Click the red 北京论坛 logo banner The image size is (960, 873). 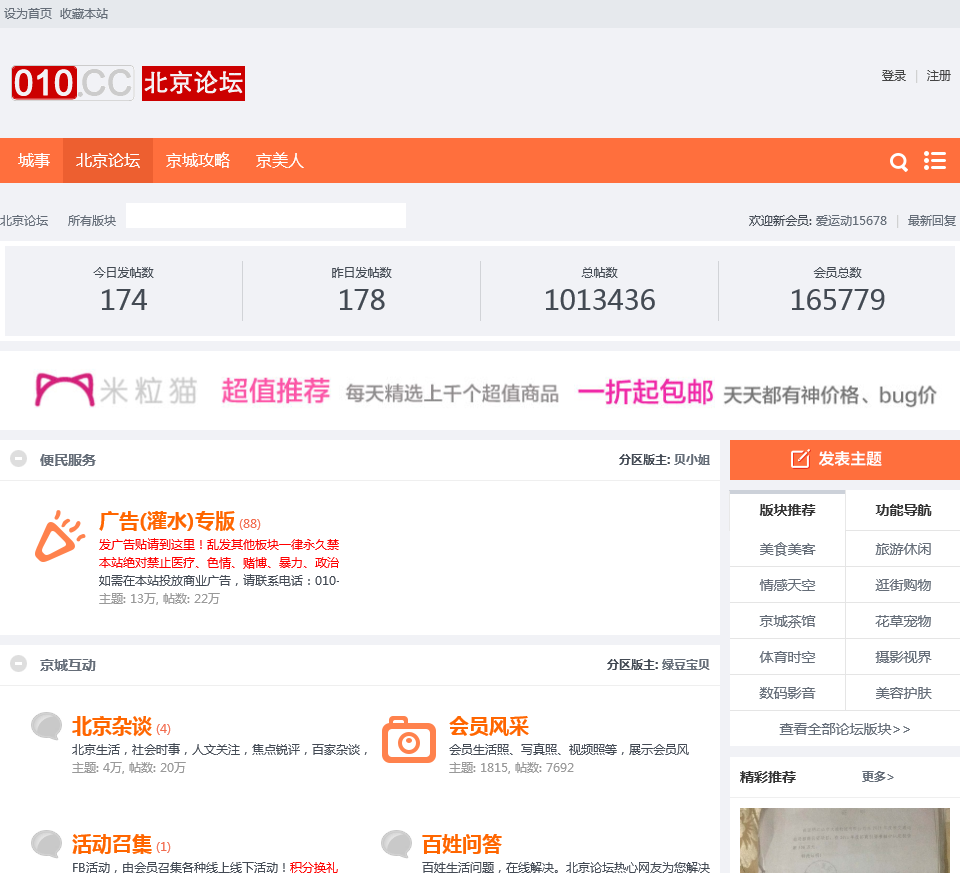193,83
